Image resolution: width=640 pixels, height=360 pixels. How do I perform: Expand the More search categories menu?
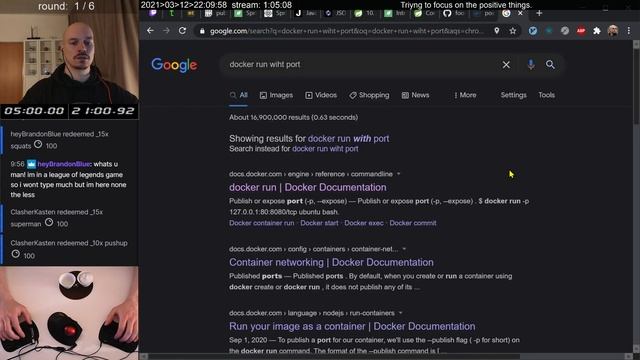pyautogui.click(x=465, y=95)
